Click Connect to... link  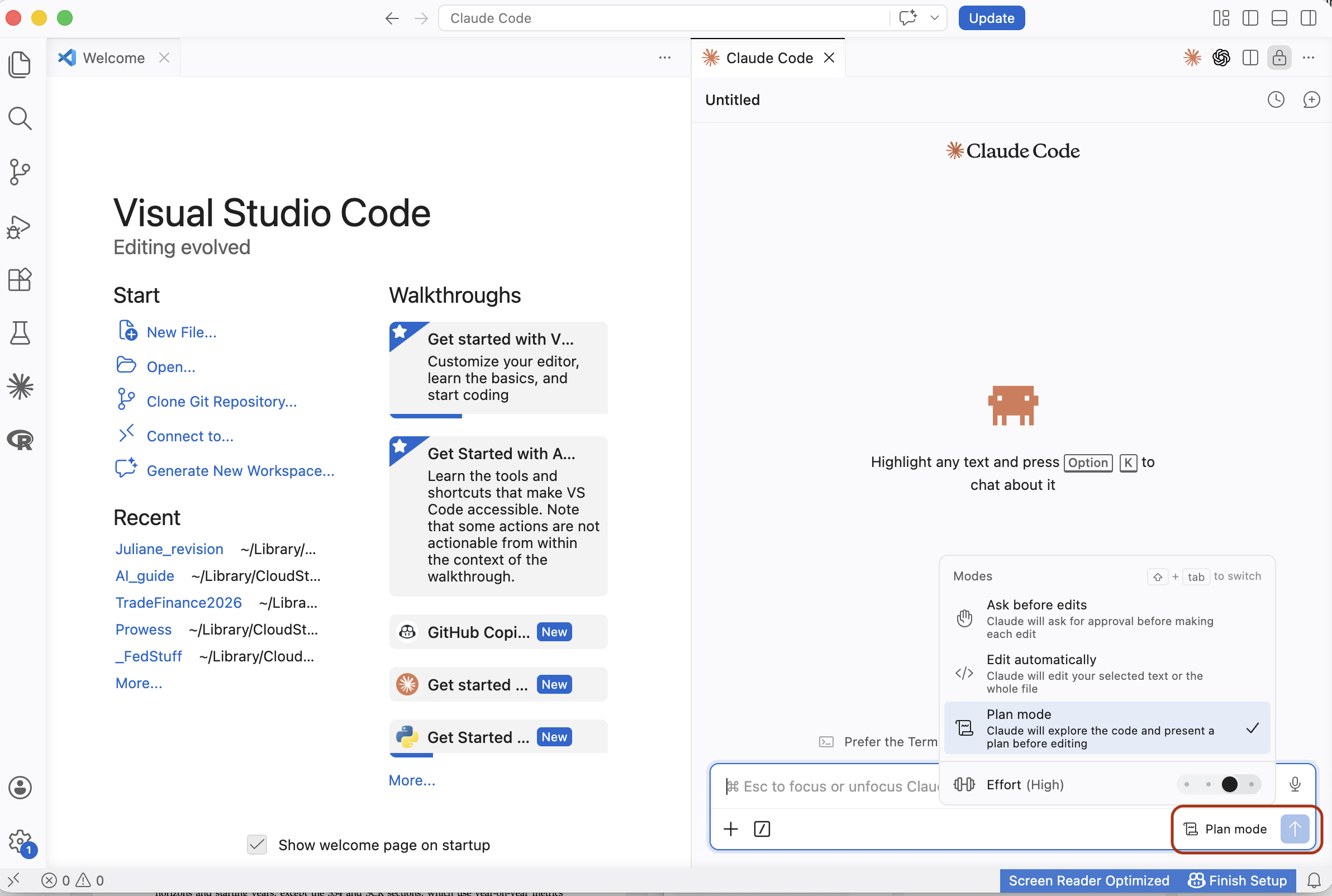click(x=190, y=437)
